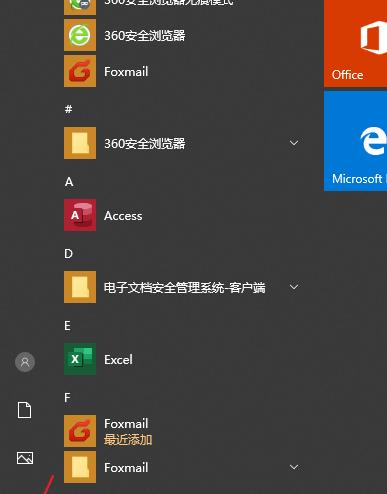Screen dimensions: 387x494
Task: Open the orange Office tile
Action: (355, 43)
